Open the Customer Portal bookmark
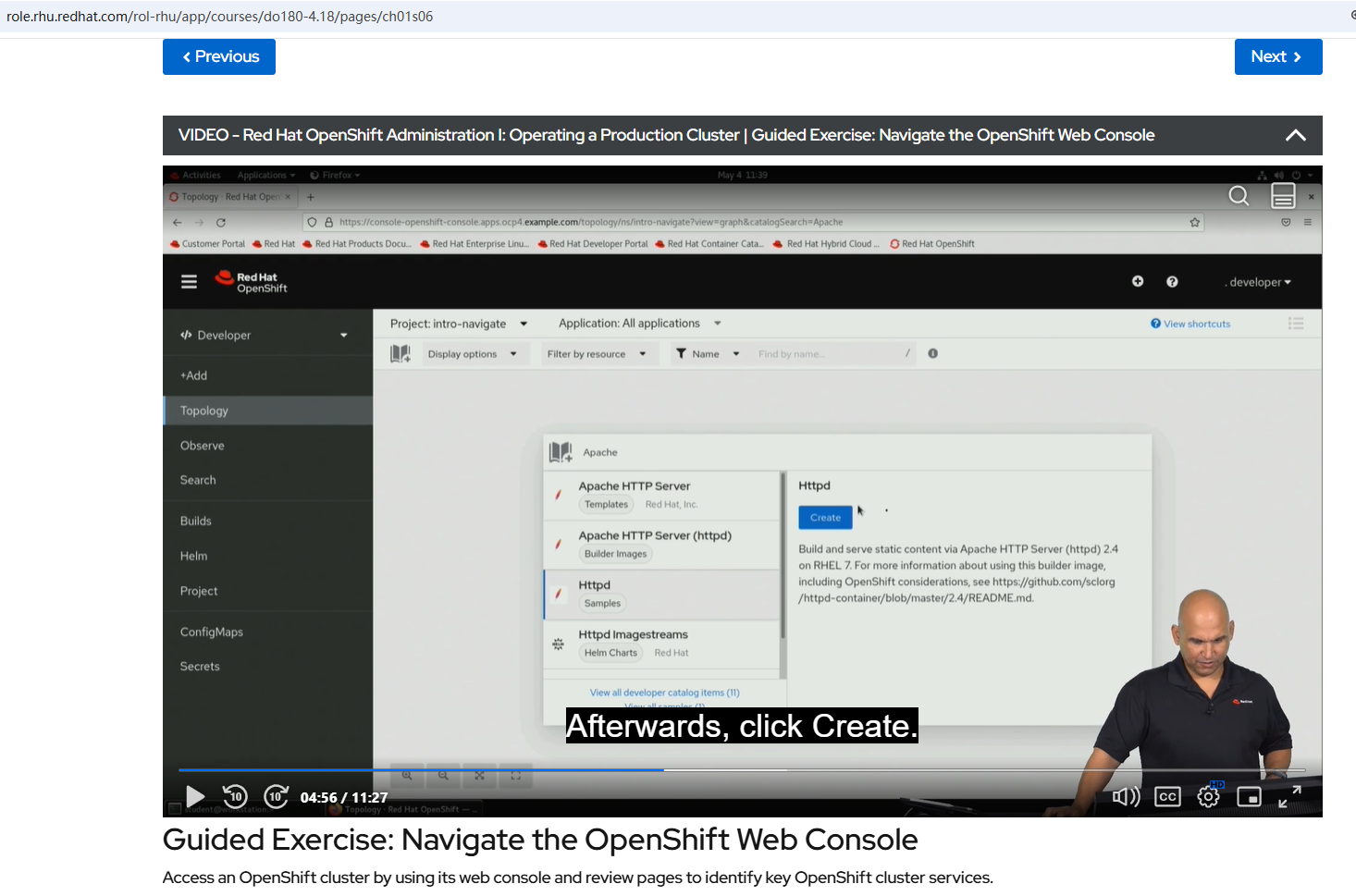Screen dimensions: 1356x896 point(208,244)
